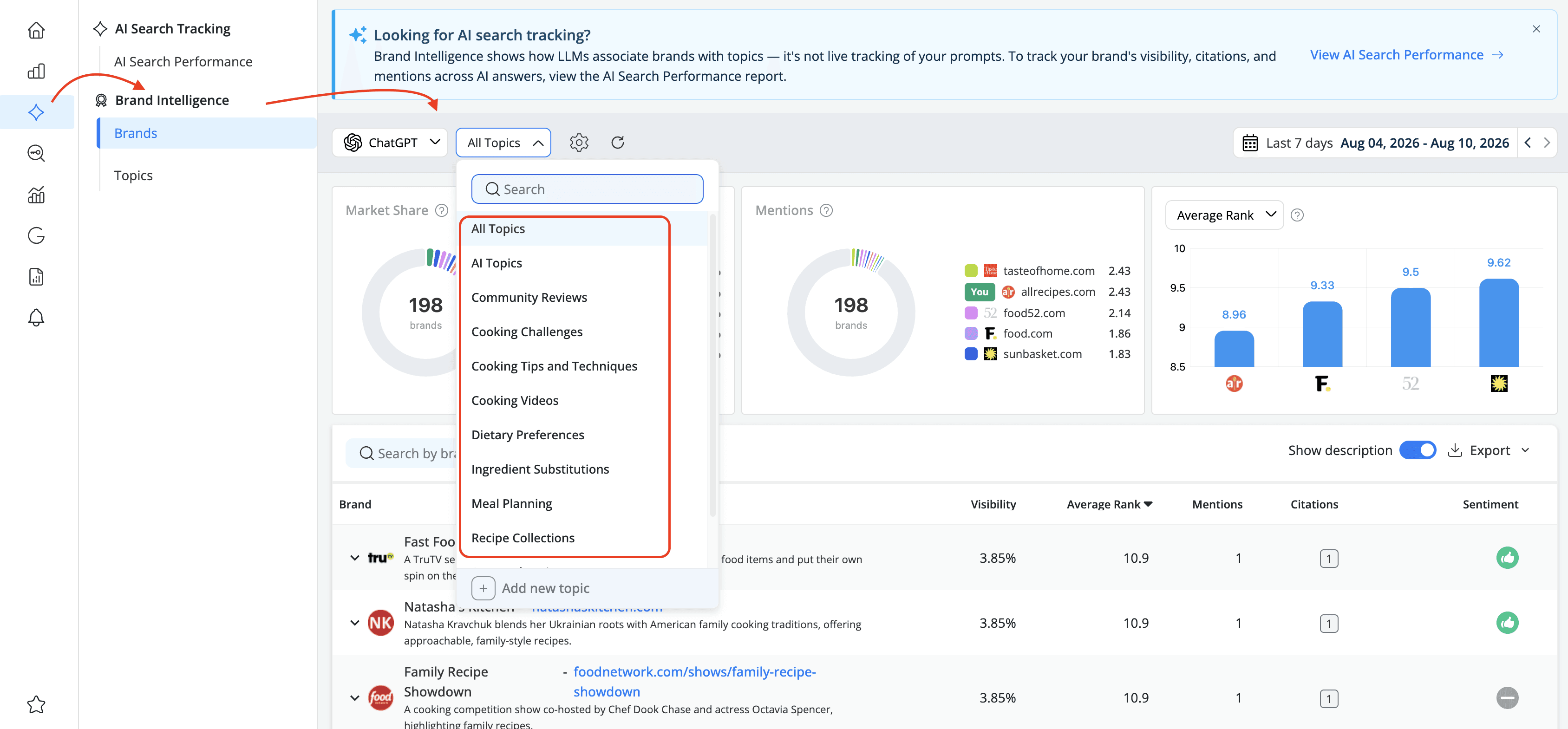The image size is (1568, 729).
Task: Click the topic list scrollbar
Action: click(712, 365)
